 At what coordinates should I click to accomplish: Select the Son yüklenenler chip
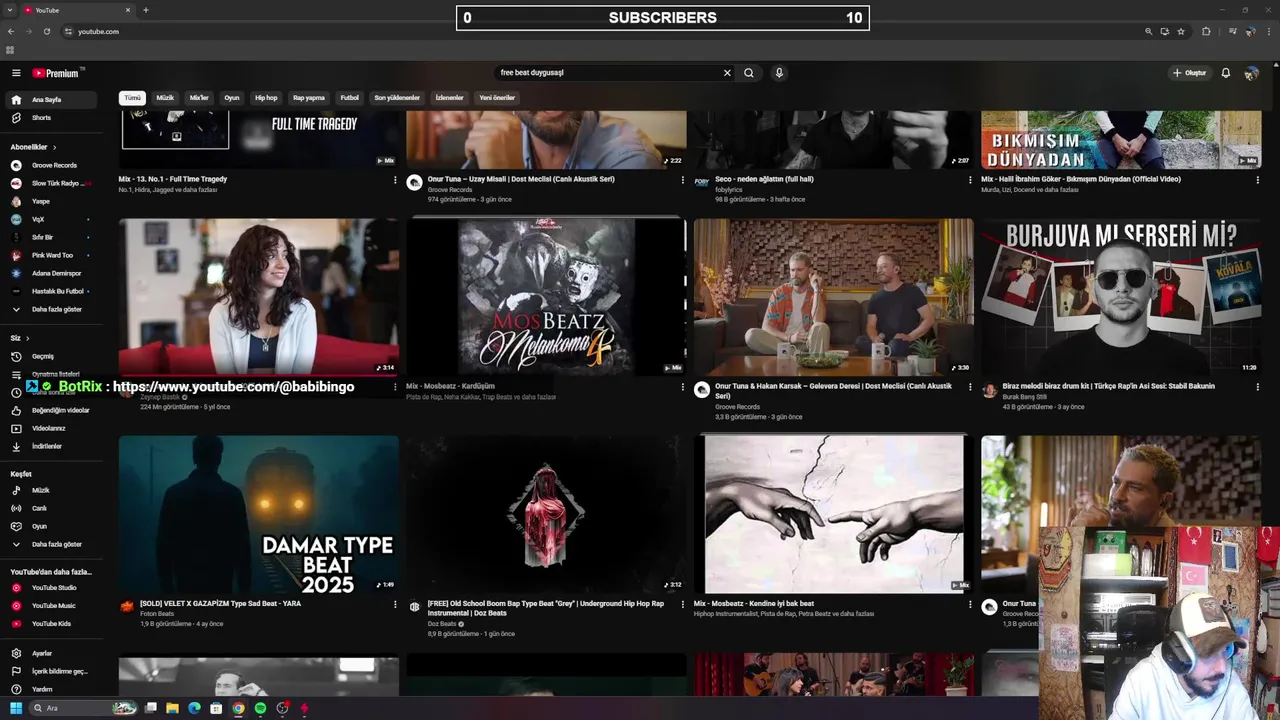(397, 98)
